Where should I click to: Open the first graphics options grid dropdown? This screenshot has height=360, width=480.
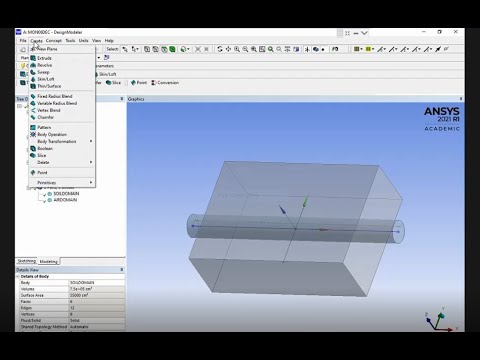tap(358, 49)
